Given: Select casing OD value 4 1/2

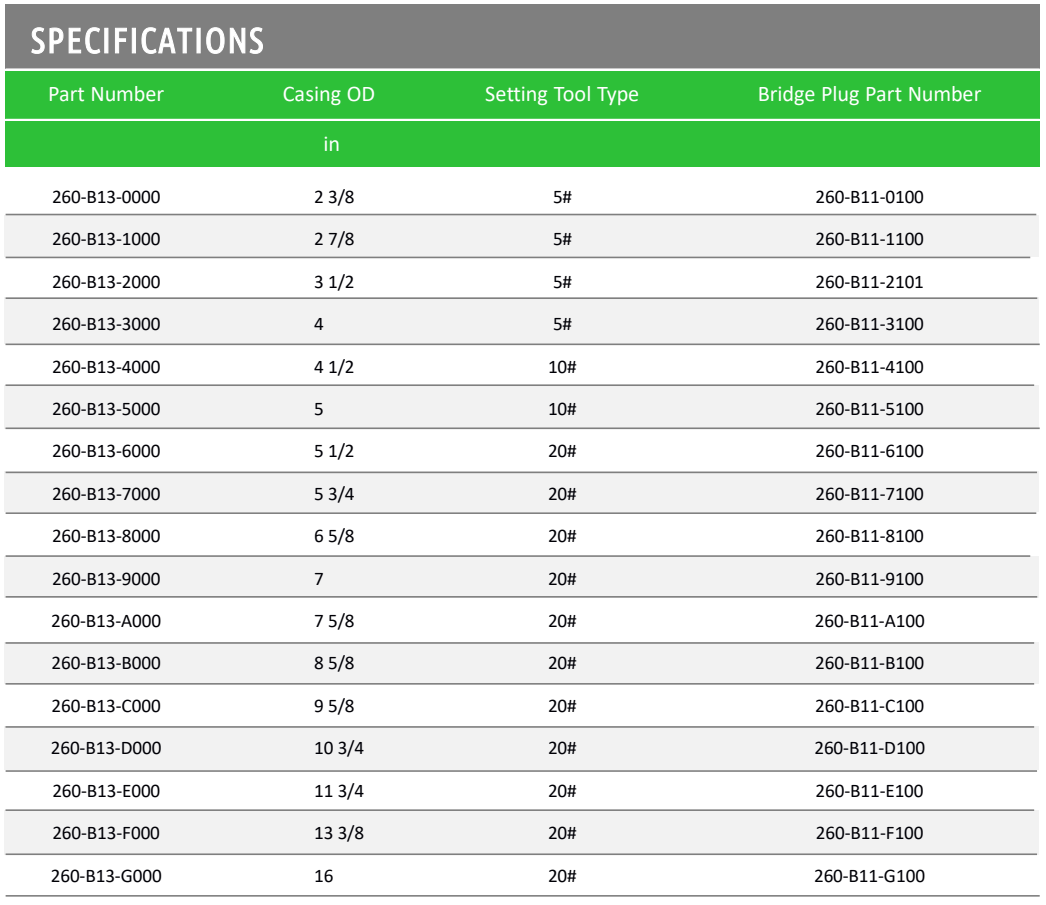Looking at the screenshot, I should coord(334,367).
